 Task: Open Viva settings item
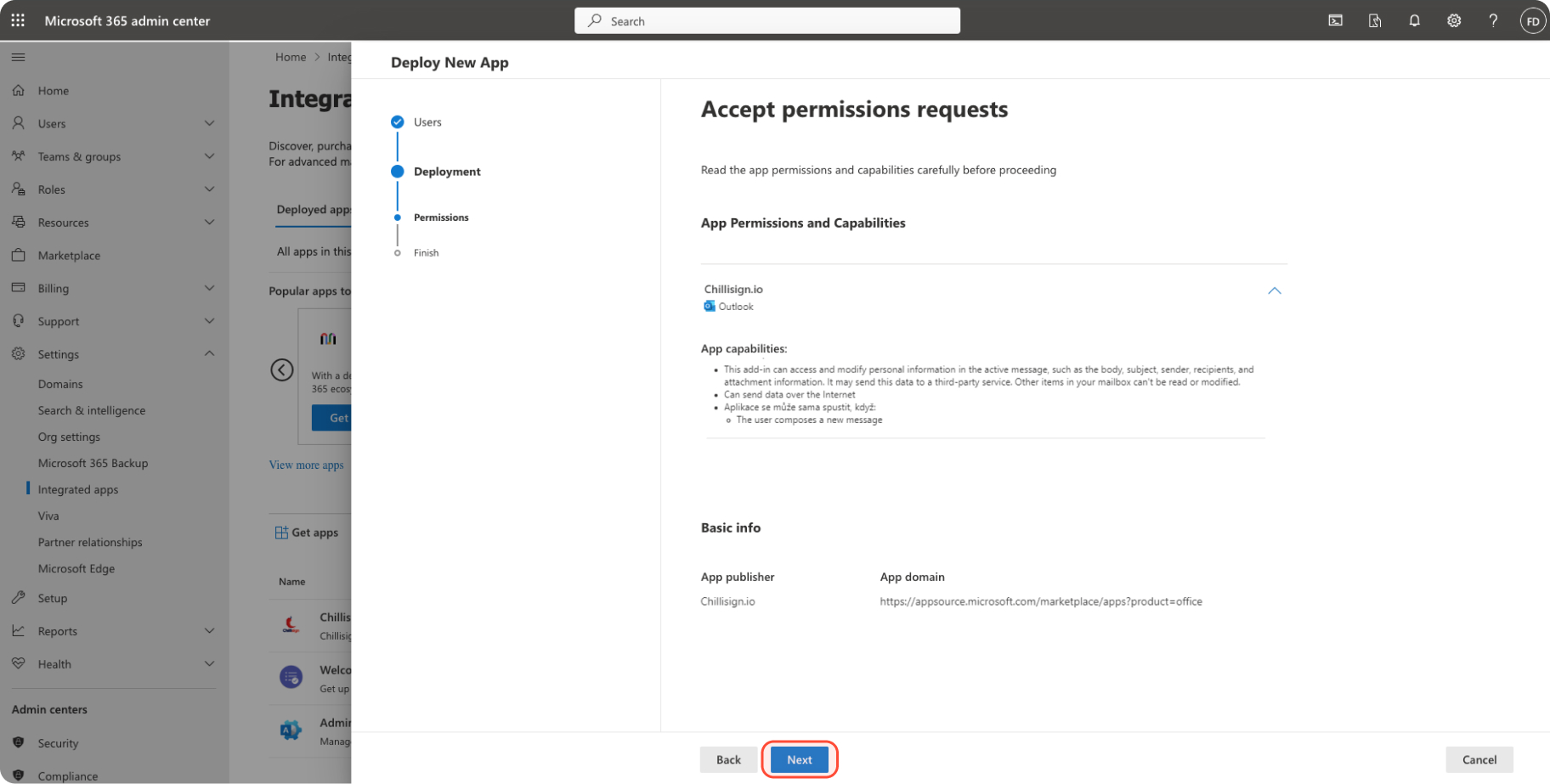click(48, 516)
